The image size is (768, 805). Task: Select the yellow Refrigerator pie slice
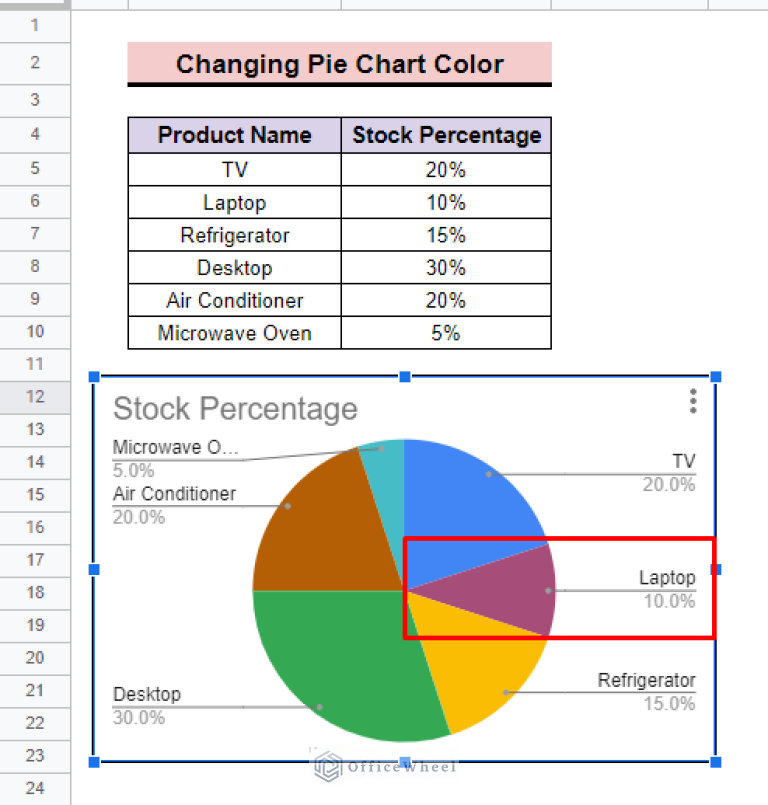pos(478,670)
